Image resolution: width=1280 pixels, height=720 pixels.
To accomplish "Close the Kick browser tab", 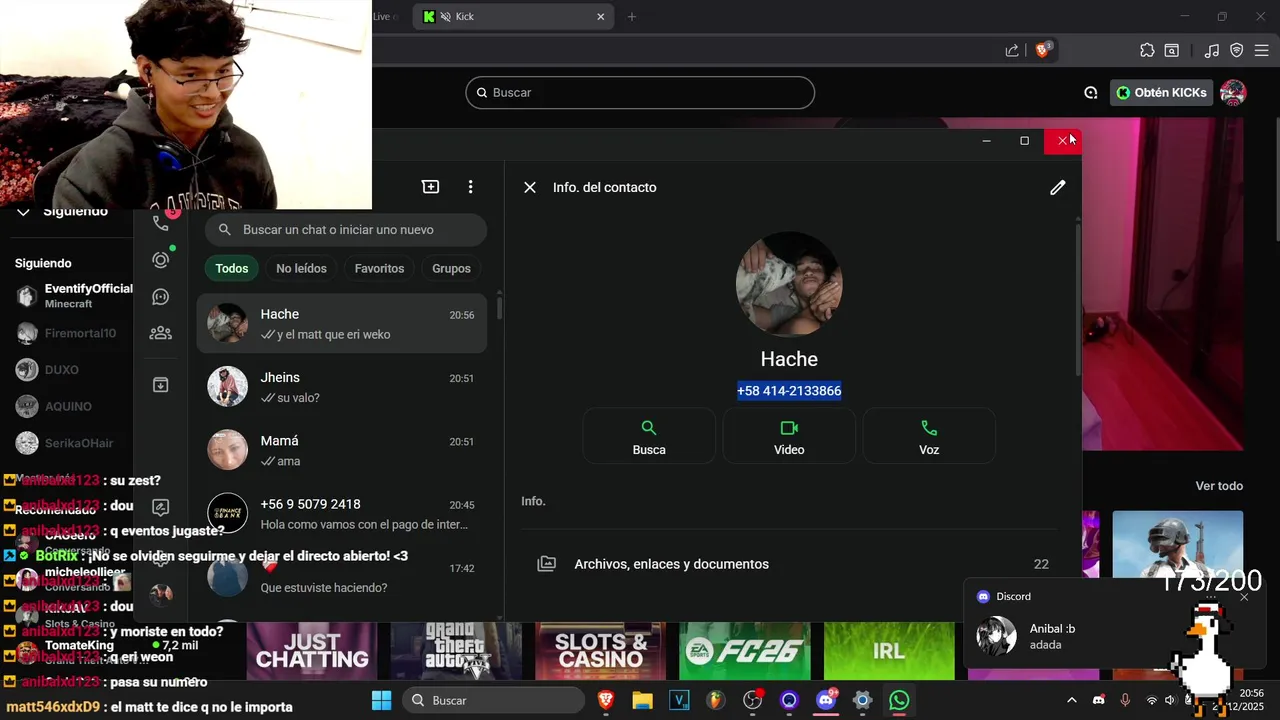I will (601, 16).
